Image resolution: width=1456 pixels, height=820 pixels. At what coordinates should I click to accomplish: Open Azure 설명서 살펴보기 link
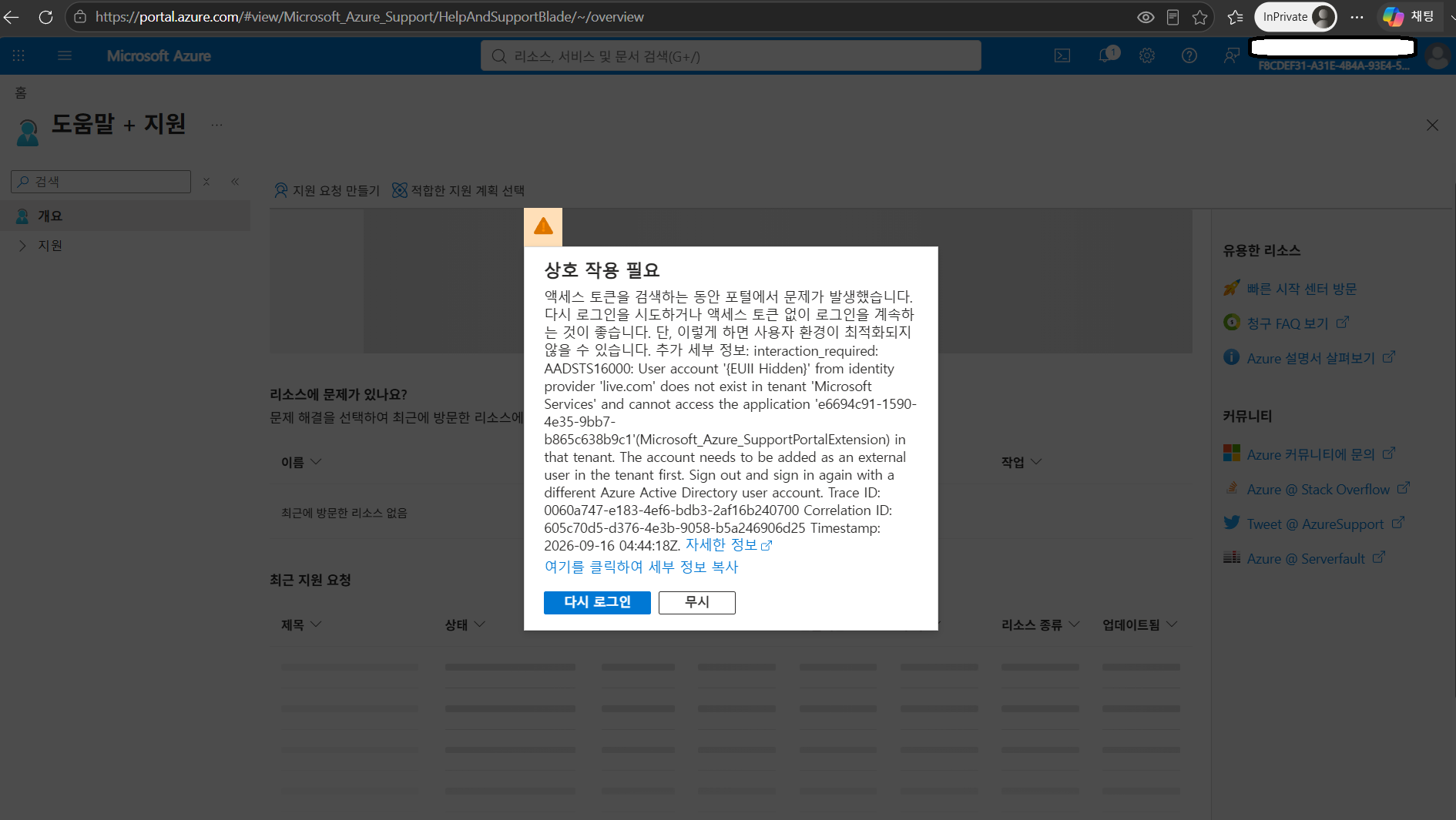click(x=1321, y=358)
